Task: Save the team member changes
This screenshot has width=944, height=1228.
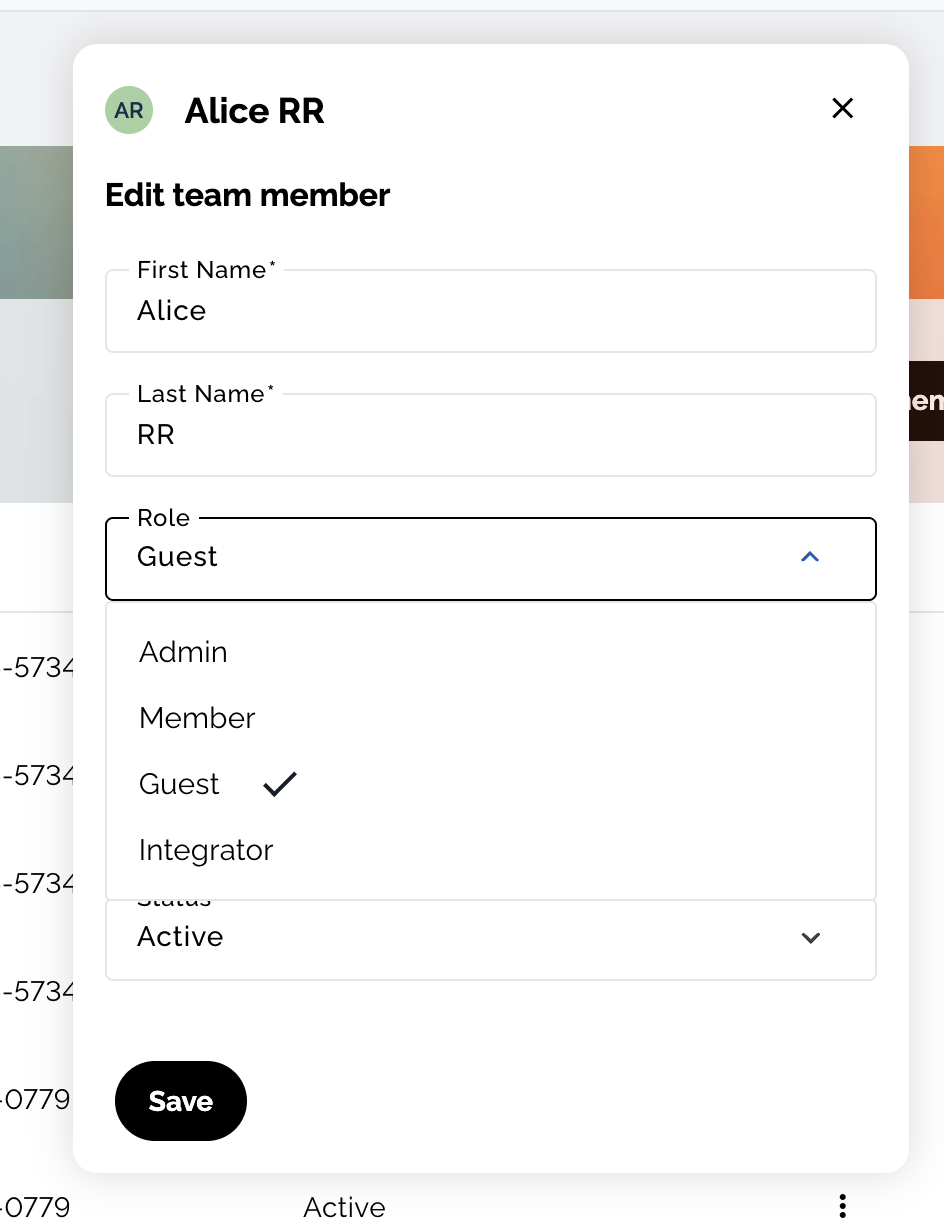Action: pos(181,1101)
